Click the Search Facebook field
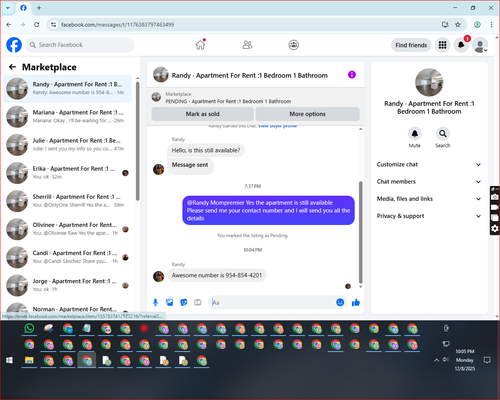Screen dimensions: 500x400 (80, 45)
